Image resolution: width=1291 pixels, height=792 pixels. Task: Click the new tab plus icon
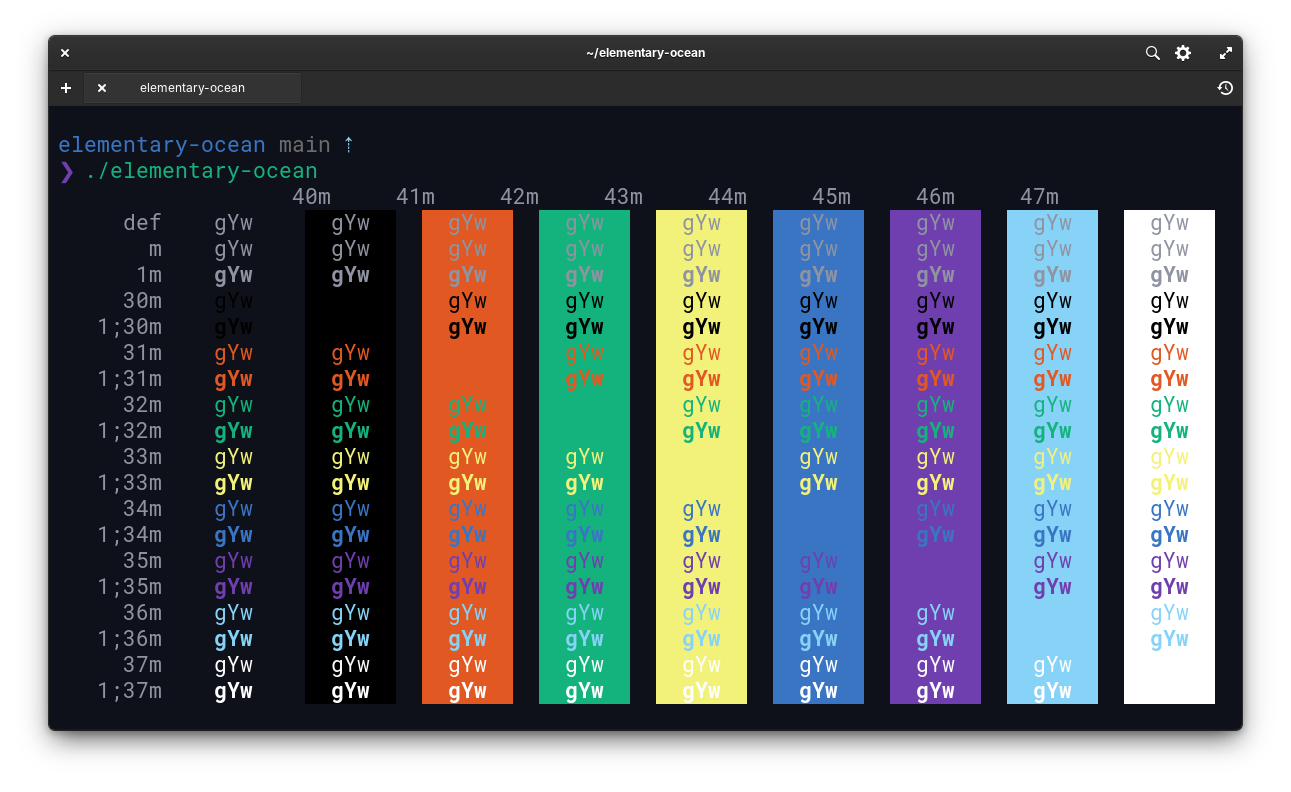click(66, 88)
